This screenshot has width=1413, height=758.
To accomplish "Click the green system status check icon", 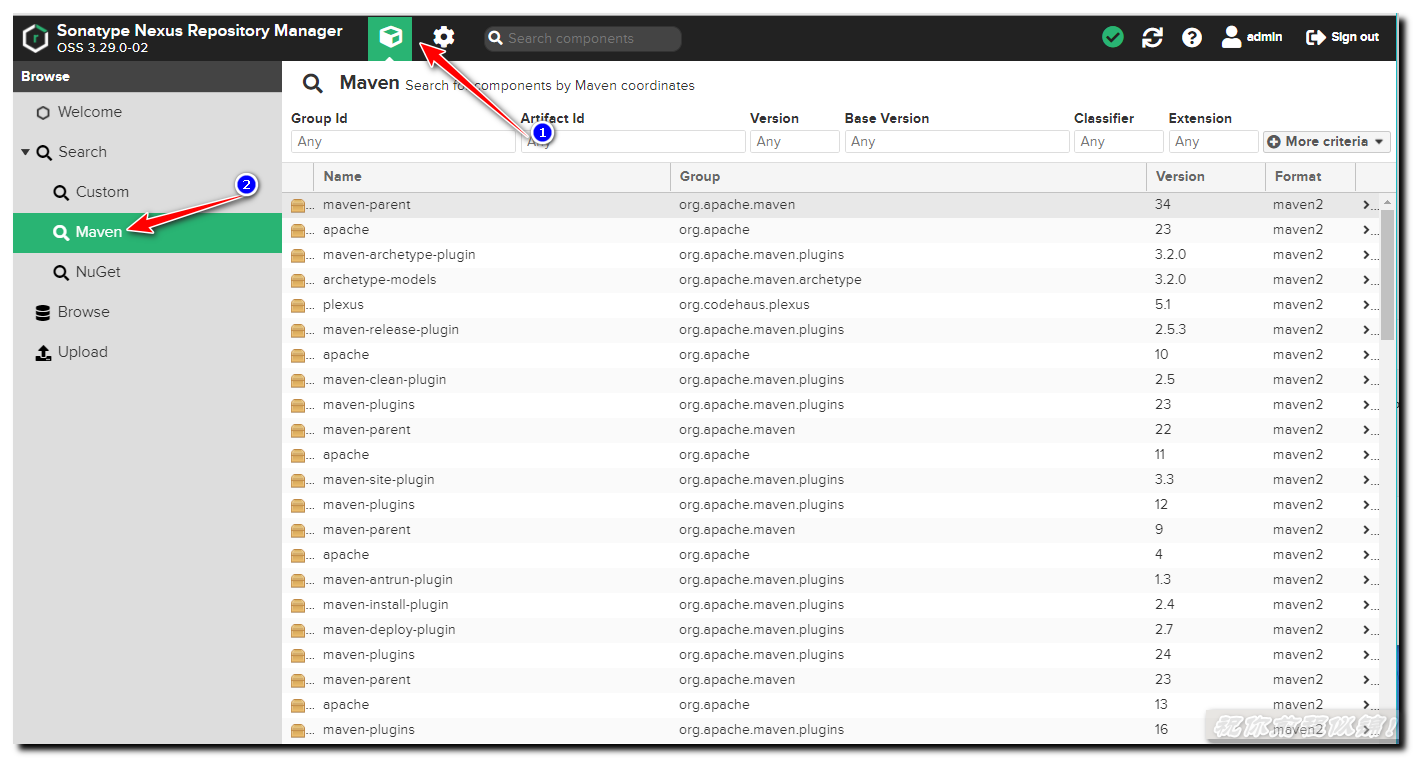I will [x=1113, y=37].
